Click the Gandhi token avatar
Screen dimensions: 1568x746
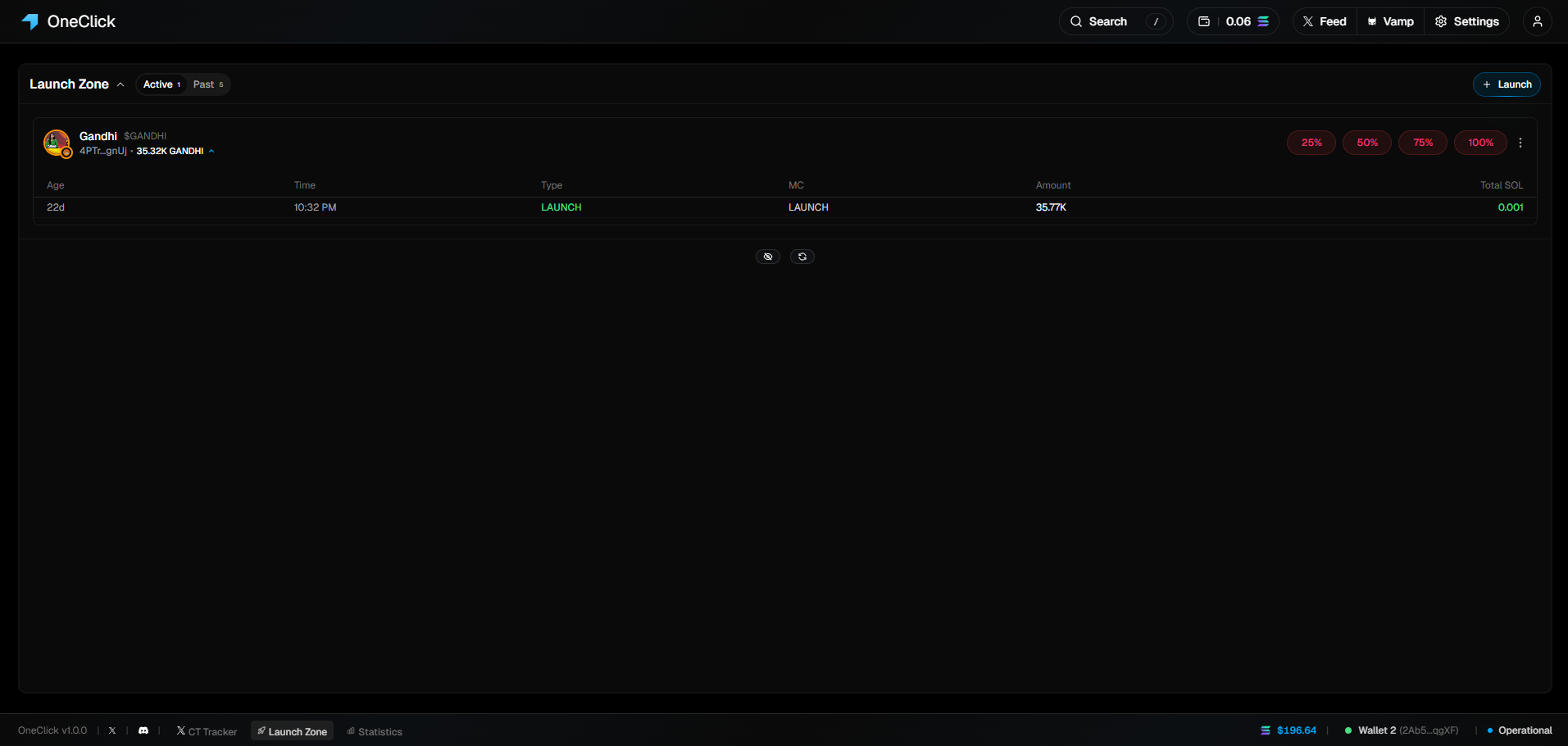point(57,143)
